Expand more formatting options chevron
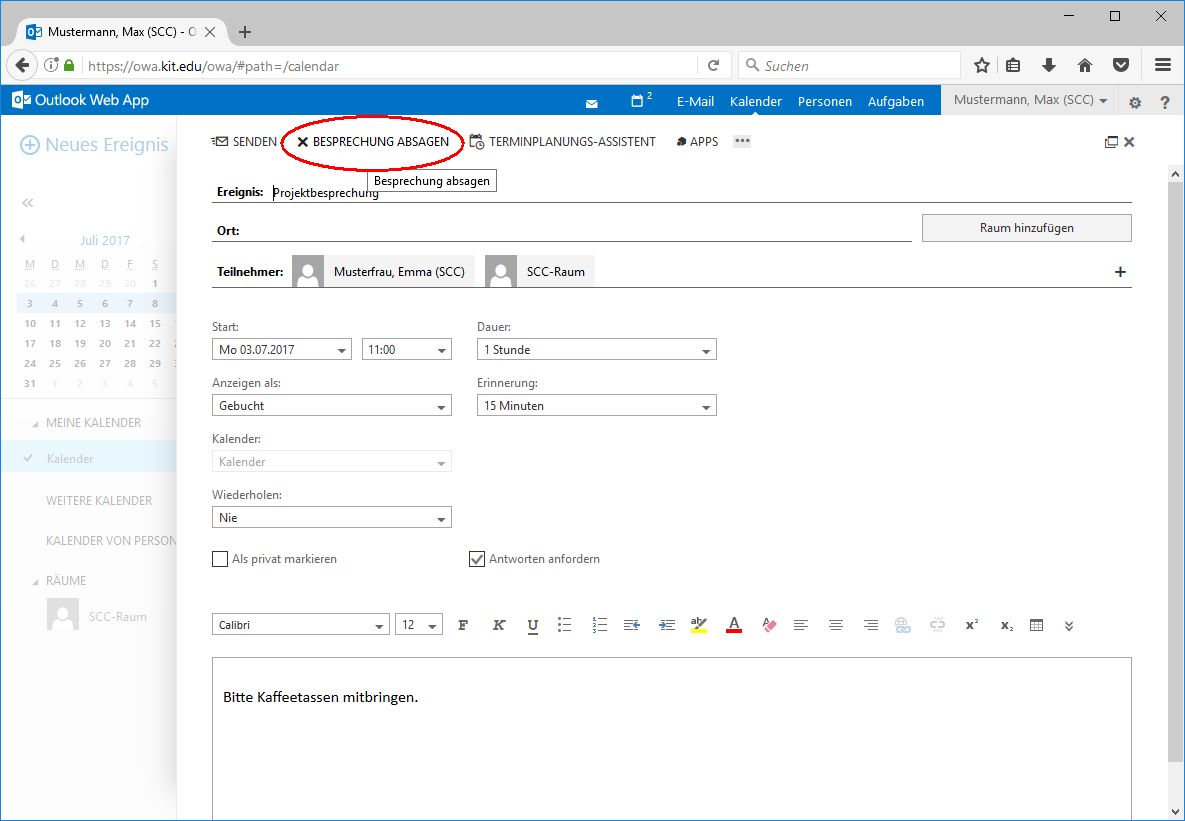Screen dimensions: 1185x821 pyautogui.click(x=1069, y=626)
